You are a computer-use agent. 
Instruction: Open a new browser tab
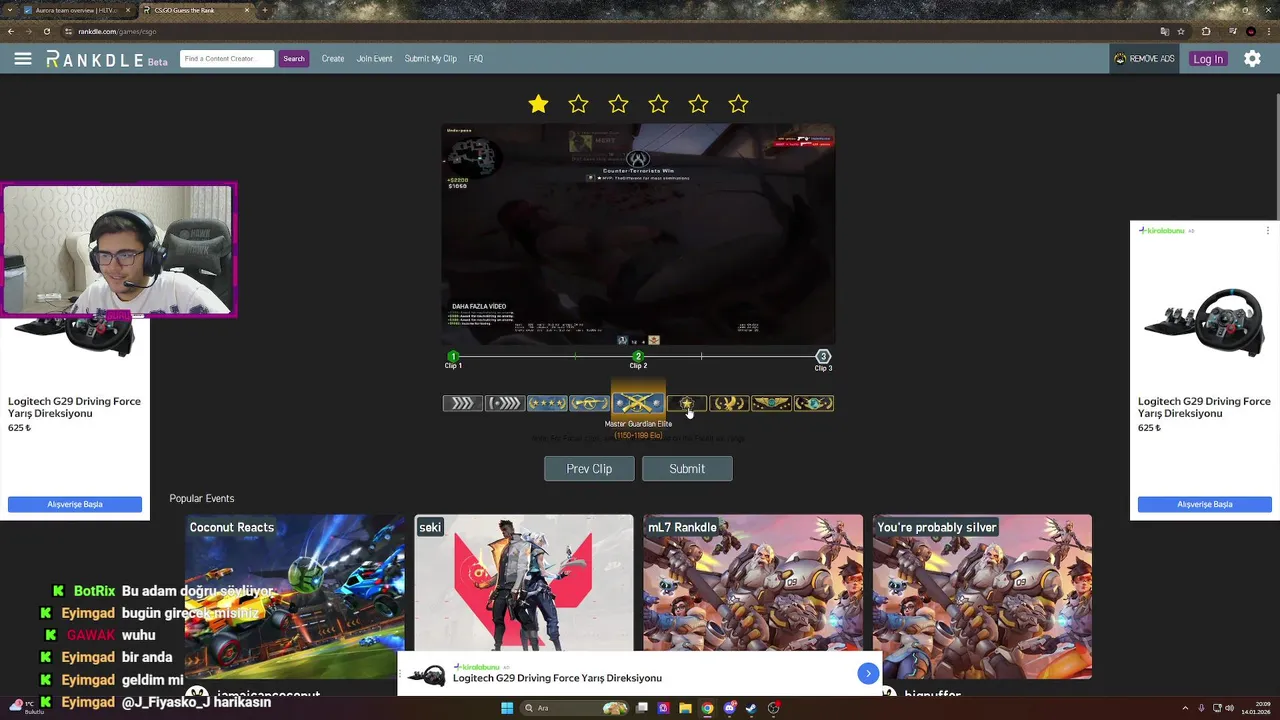coord(265,10)
